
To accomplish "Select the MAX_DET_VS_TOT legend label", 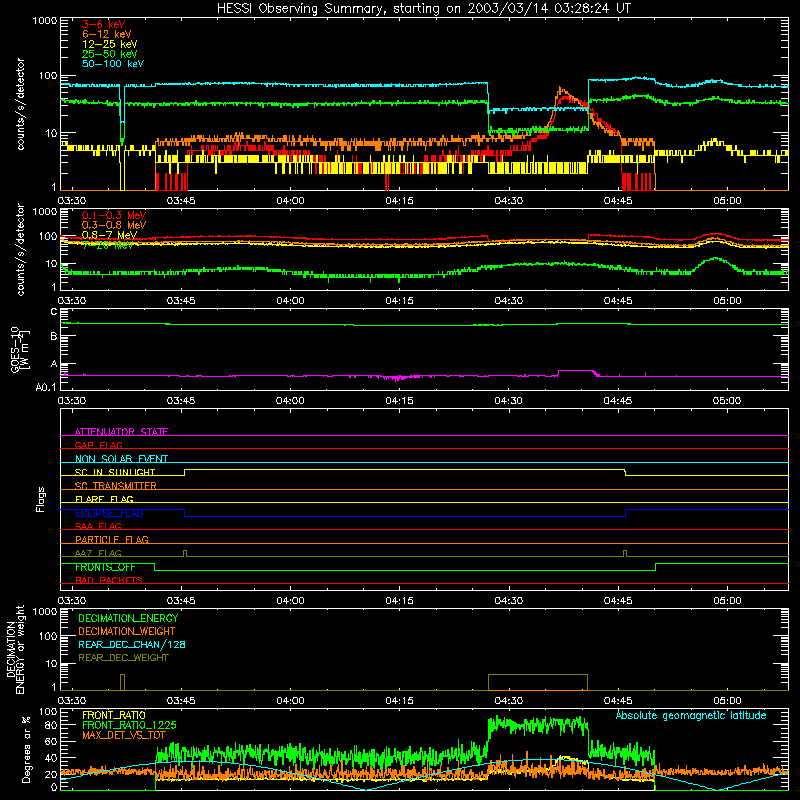I will pyautogui.click(x=124, y=735).
